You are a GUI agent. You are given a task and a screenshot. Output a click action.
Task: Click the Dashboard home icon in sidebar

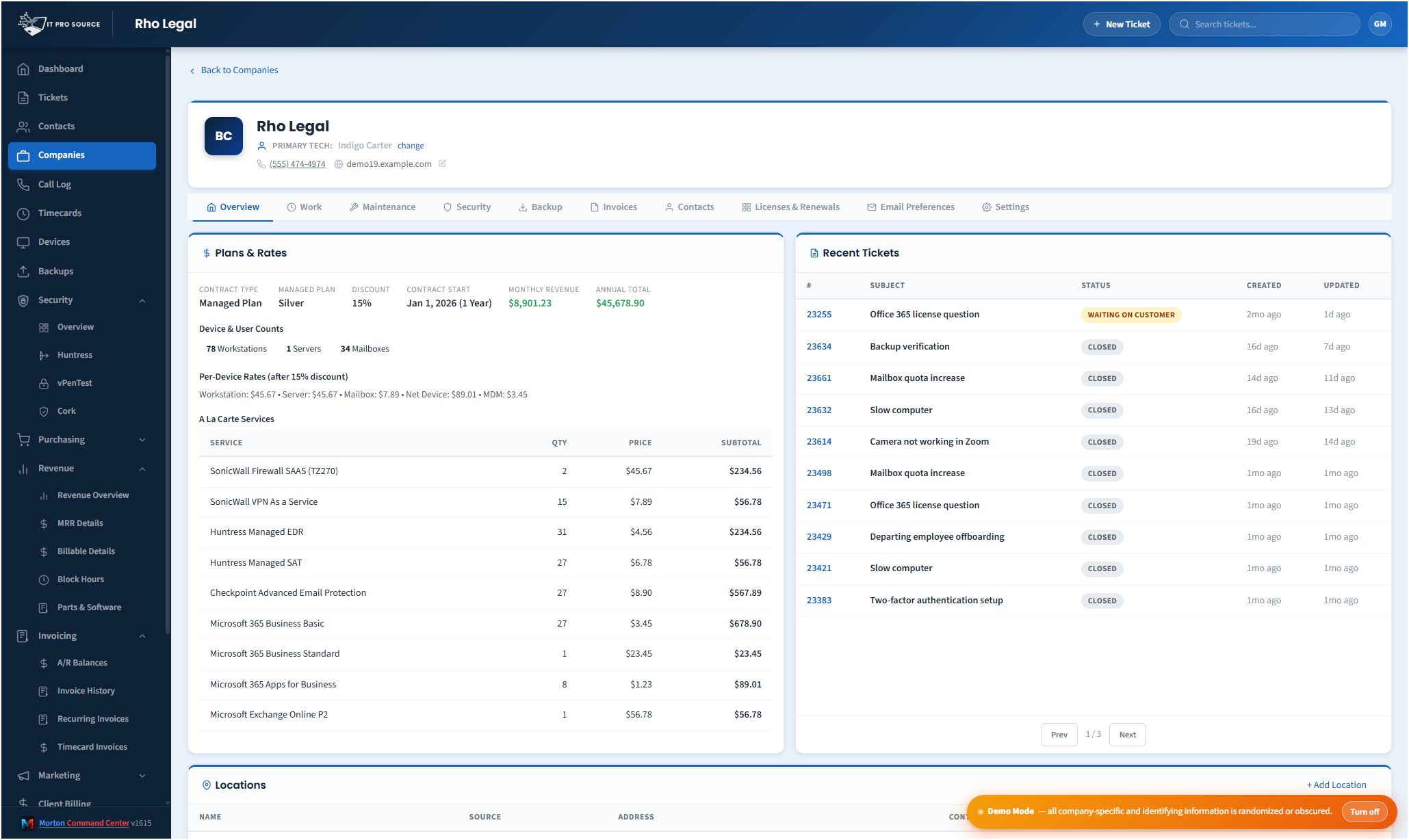point(23,69)
